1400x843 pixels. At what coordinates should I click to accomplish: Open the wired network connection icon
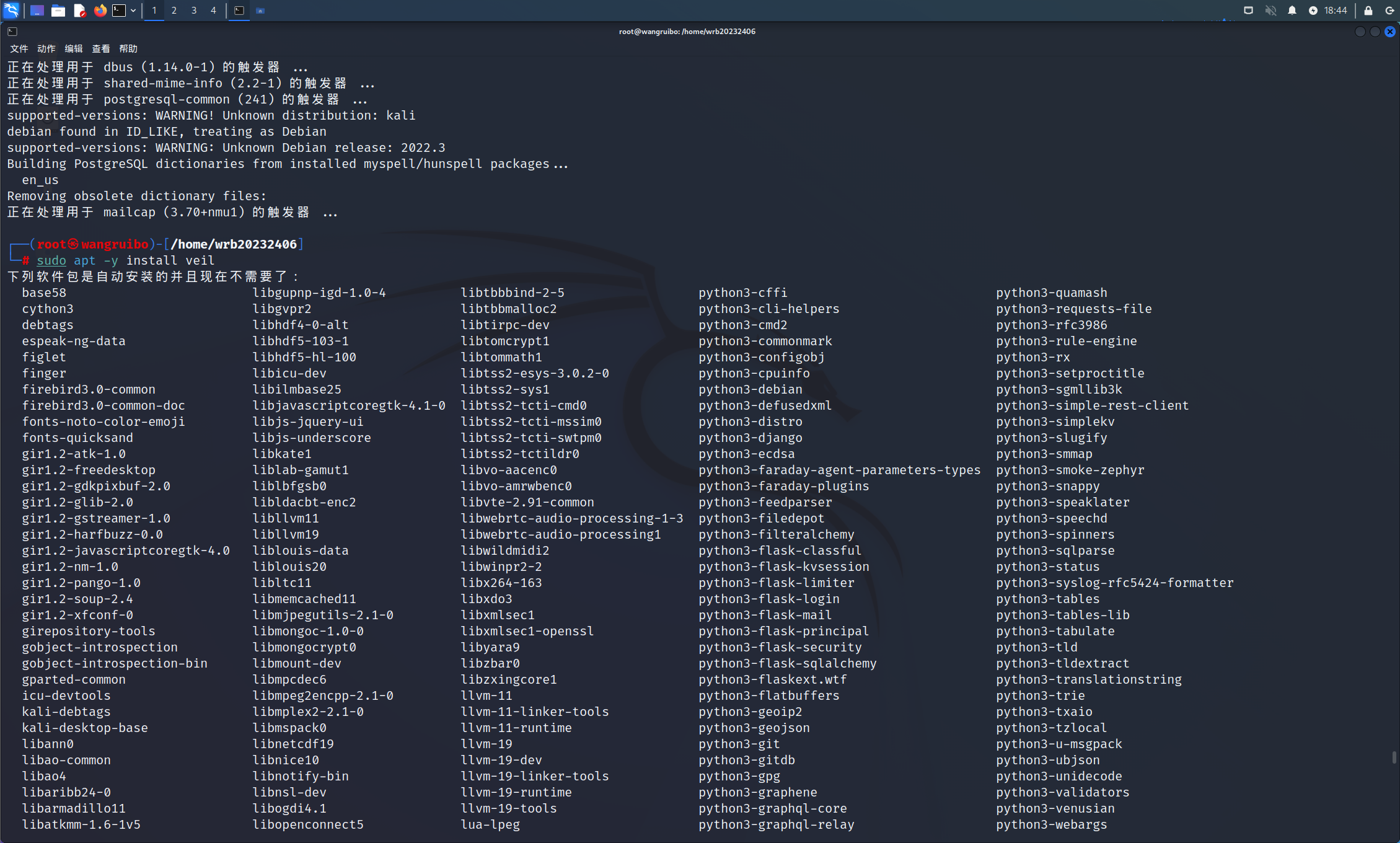coord(1249,10)
